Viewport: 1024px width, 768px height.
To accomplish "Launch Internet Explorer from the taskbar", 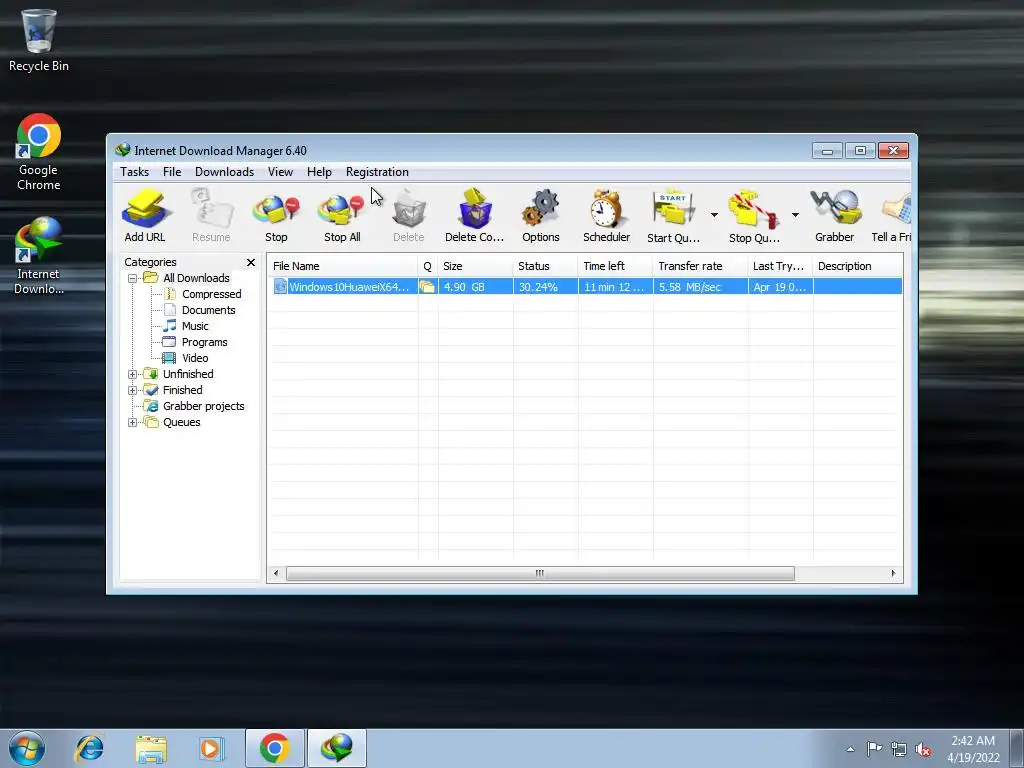I will [x=89, y=748].
